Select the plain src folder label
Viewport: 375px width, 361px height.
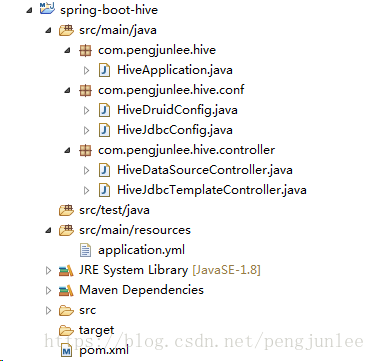pyautogui.click(x=88, y=311)
